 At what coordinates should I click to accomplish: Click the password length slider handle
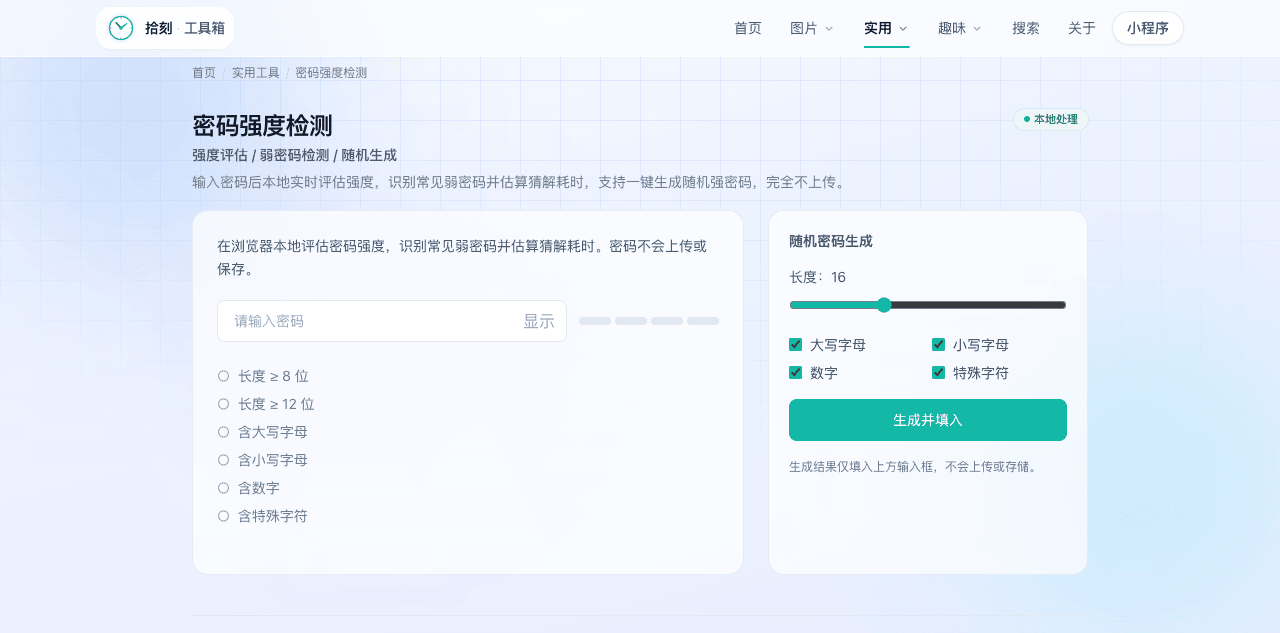884,305
